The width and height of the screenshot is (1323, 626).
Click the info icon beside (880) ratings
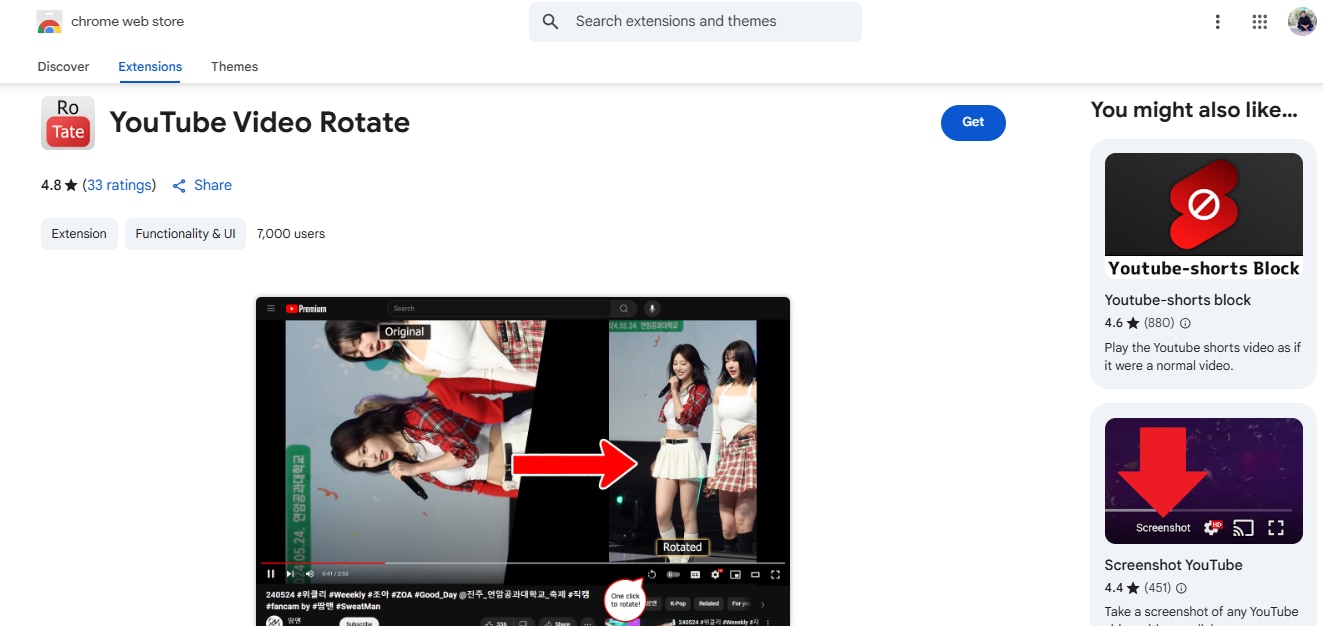(1185, 323)
